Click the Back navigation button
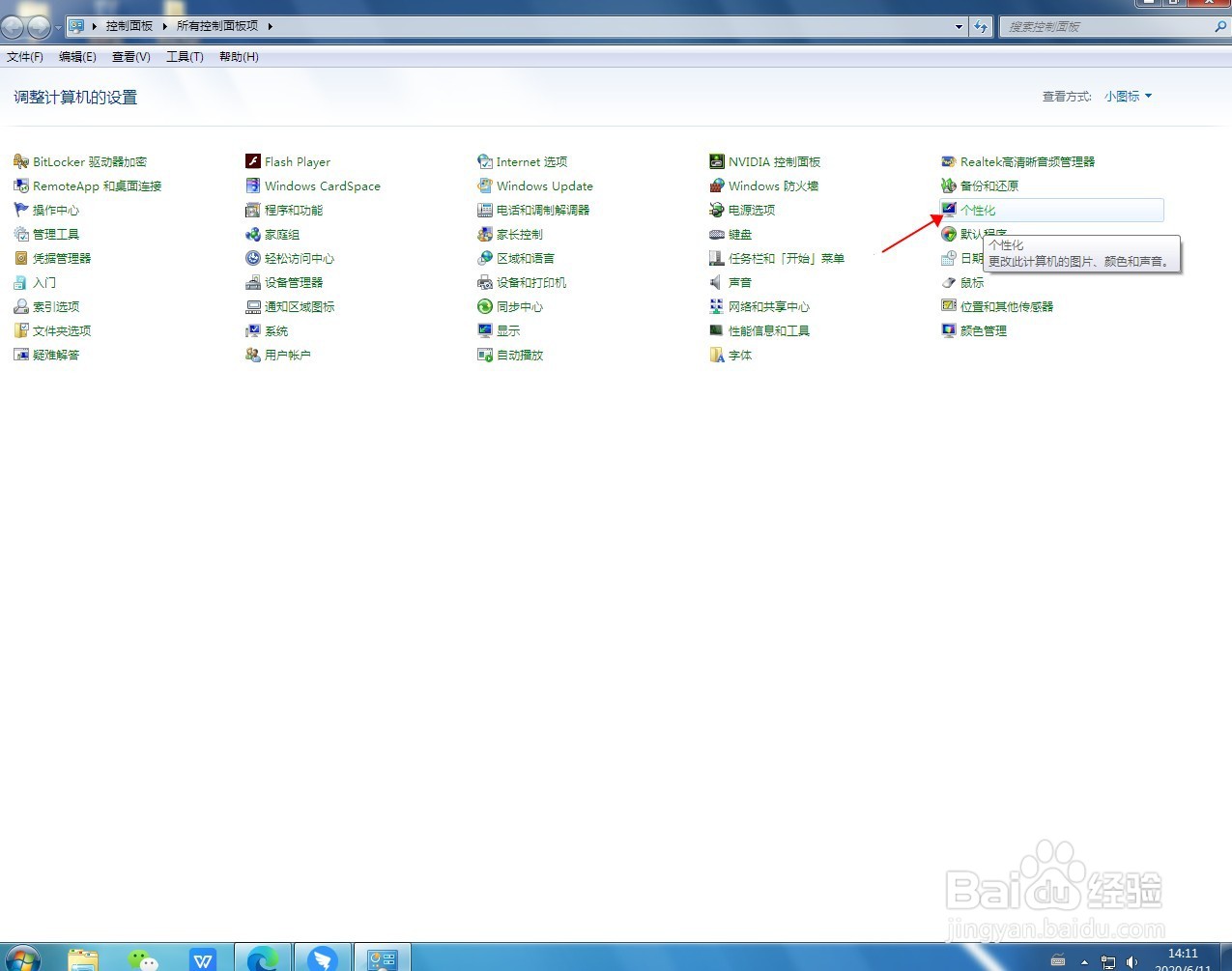 click(14, 27)
